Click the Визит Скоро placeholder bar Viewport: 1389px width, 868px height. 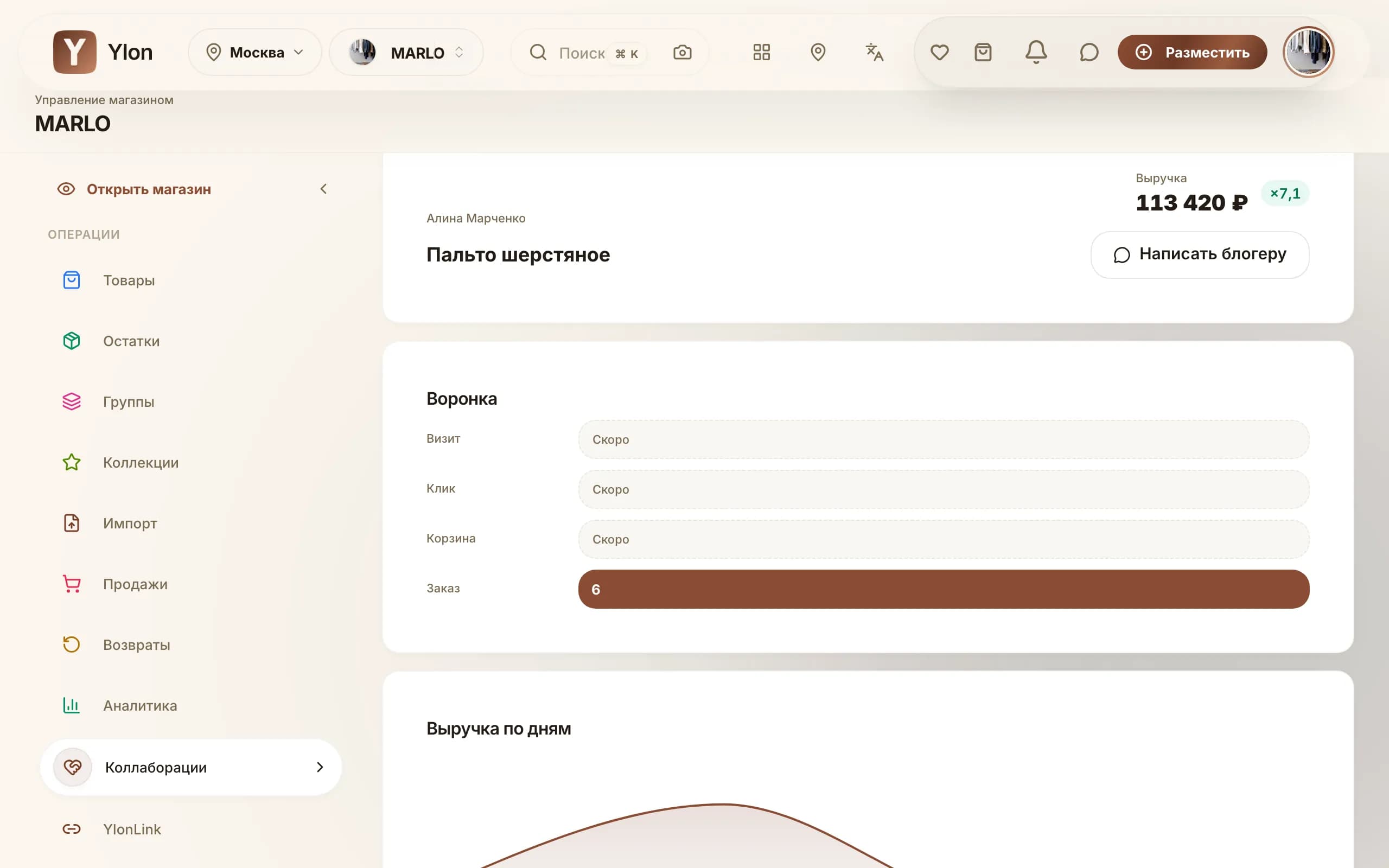[944, 439]
